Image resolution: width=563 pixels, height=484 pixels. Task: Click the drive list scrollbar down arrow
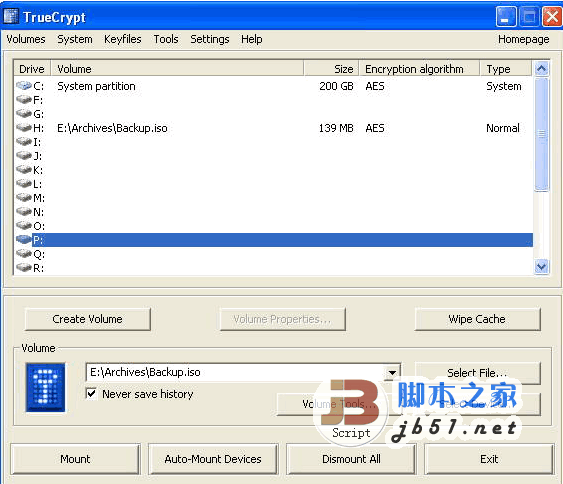pos(541,266)
